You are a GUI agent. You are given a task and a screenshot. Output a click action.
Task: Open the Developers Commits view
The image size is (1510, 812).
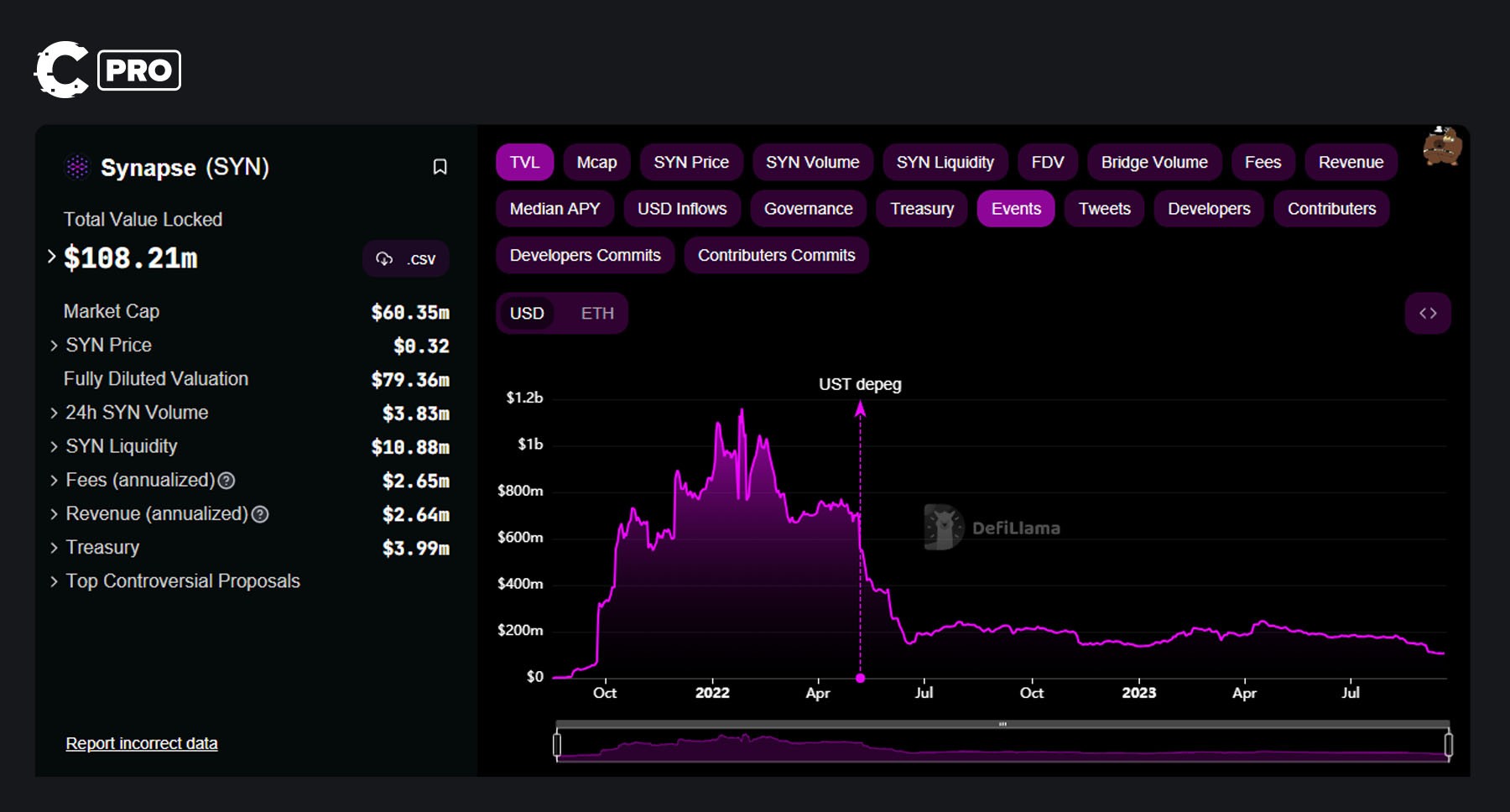coord(584,255)
